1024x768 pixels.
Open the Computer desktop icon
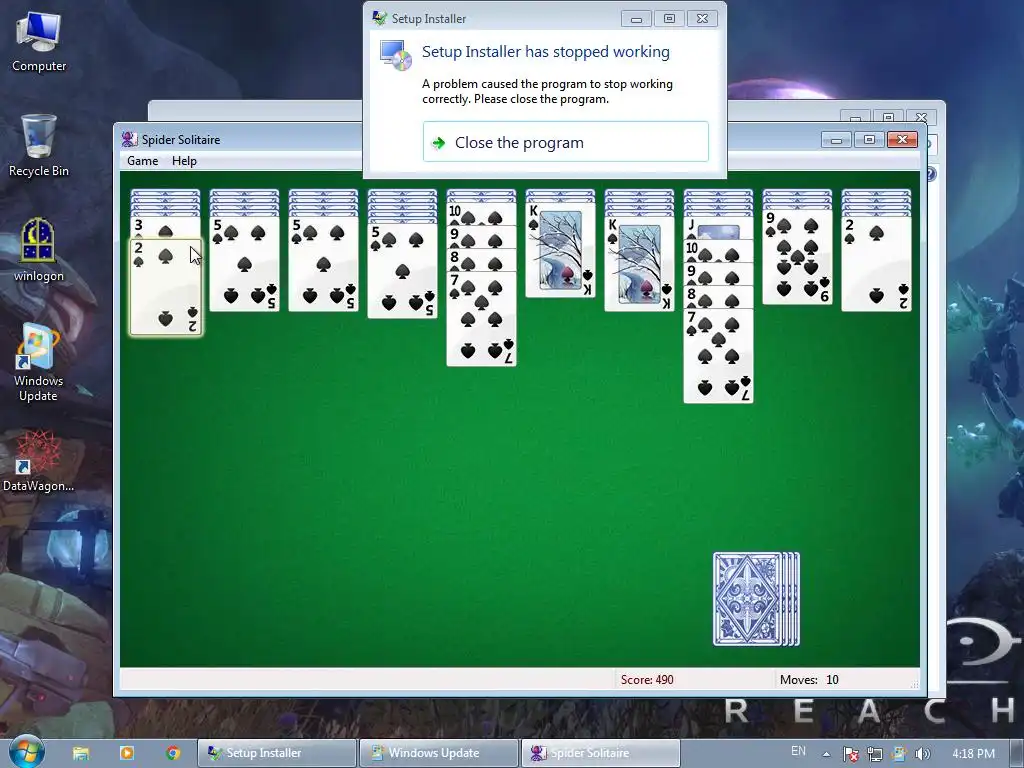pos(39,42)
